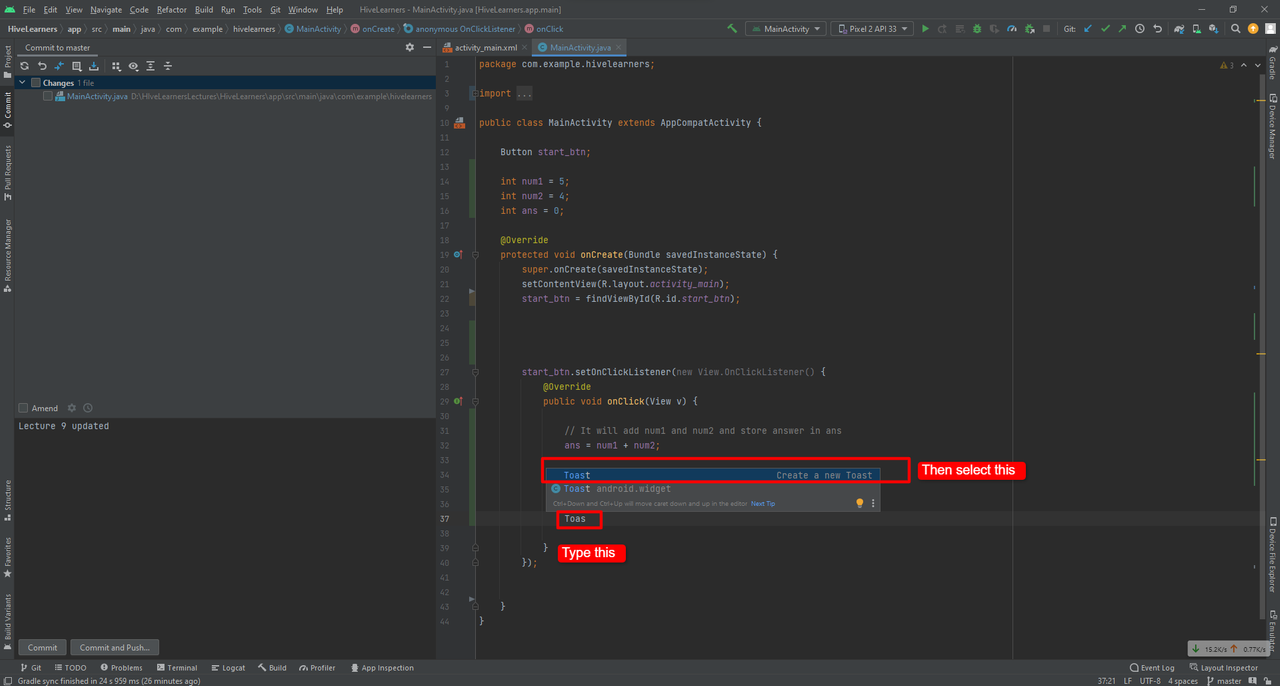1280x686 pixels.
Task: Open the master branch selector in status bar
Action: [x=1222, y=680]
